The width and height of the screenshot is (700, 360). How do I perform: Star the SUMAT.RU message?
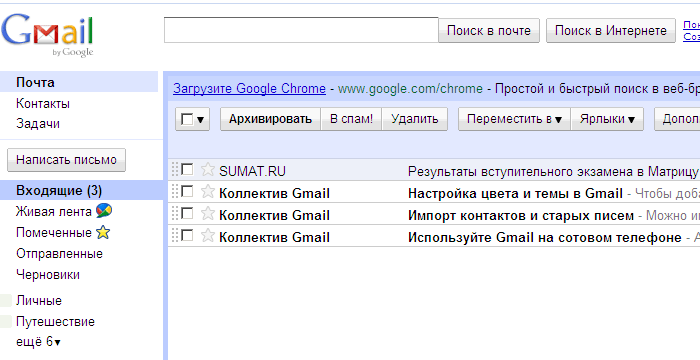pyautogui.click(x=208, y=170)
